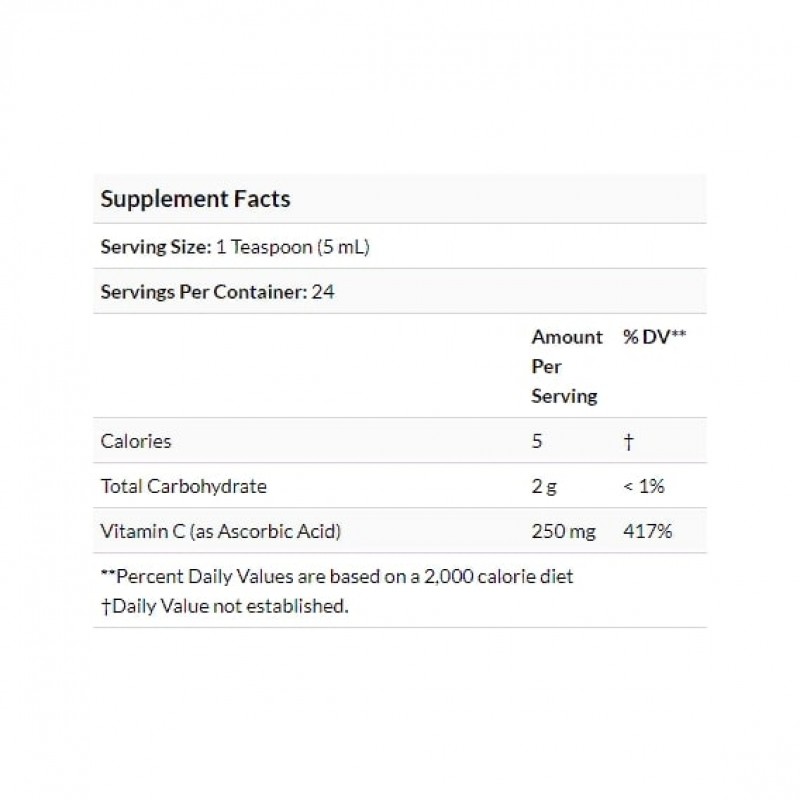Click the Calories amount value 5
Screen dimensions: 800x800
coord(537,441)
